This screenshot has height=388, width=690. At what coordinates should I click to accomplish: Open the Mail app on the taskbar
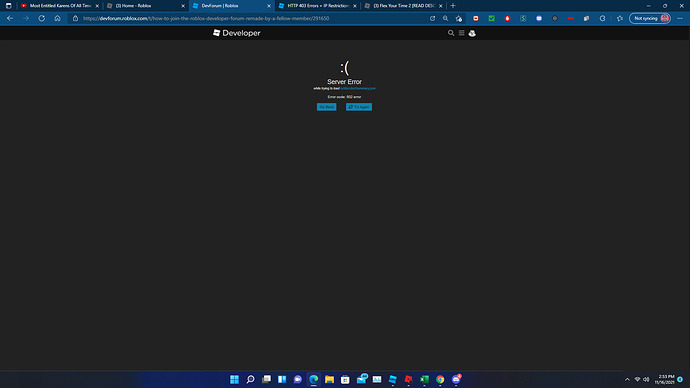coord(362,379)
